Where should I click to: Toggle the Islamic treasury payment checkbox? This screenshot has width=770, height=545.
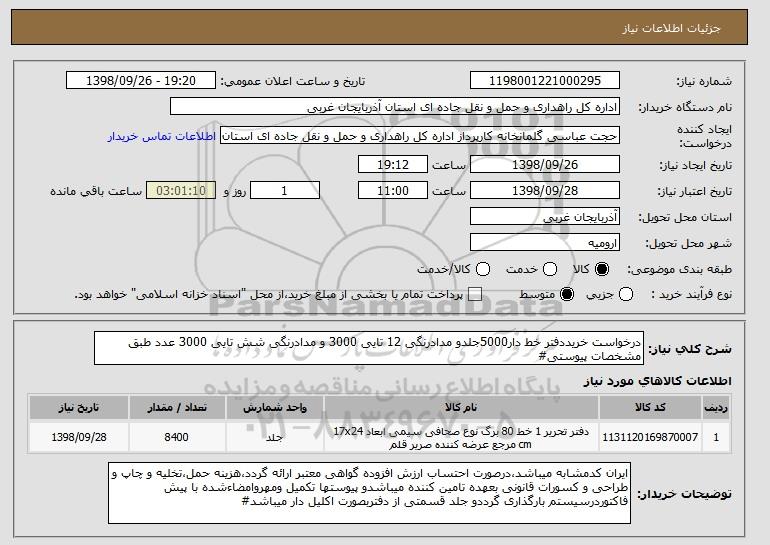click(x=474, y=295)
